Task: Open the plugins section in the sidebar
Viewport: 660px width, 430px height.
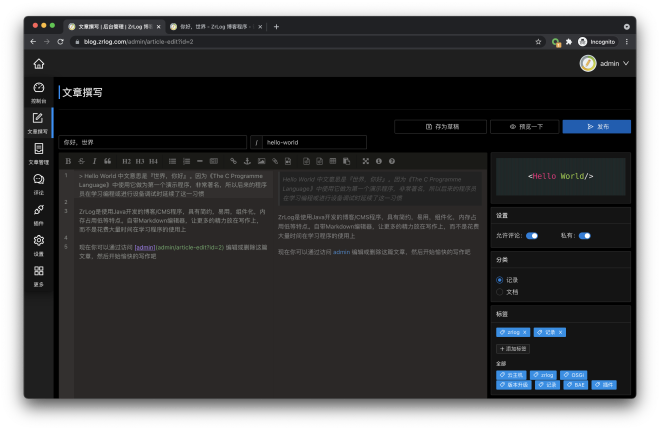Action: [39, 215]
